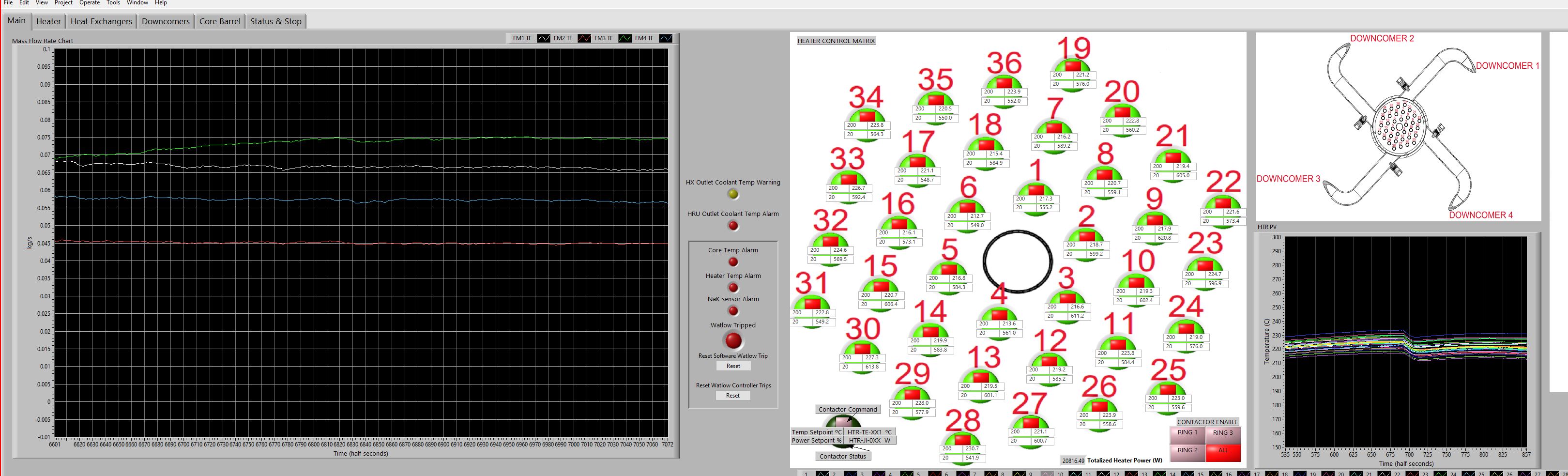Toggle the ALL contactor enable button
The height and width of the screenshot is (476, 1568).
1222,451
